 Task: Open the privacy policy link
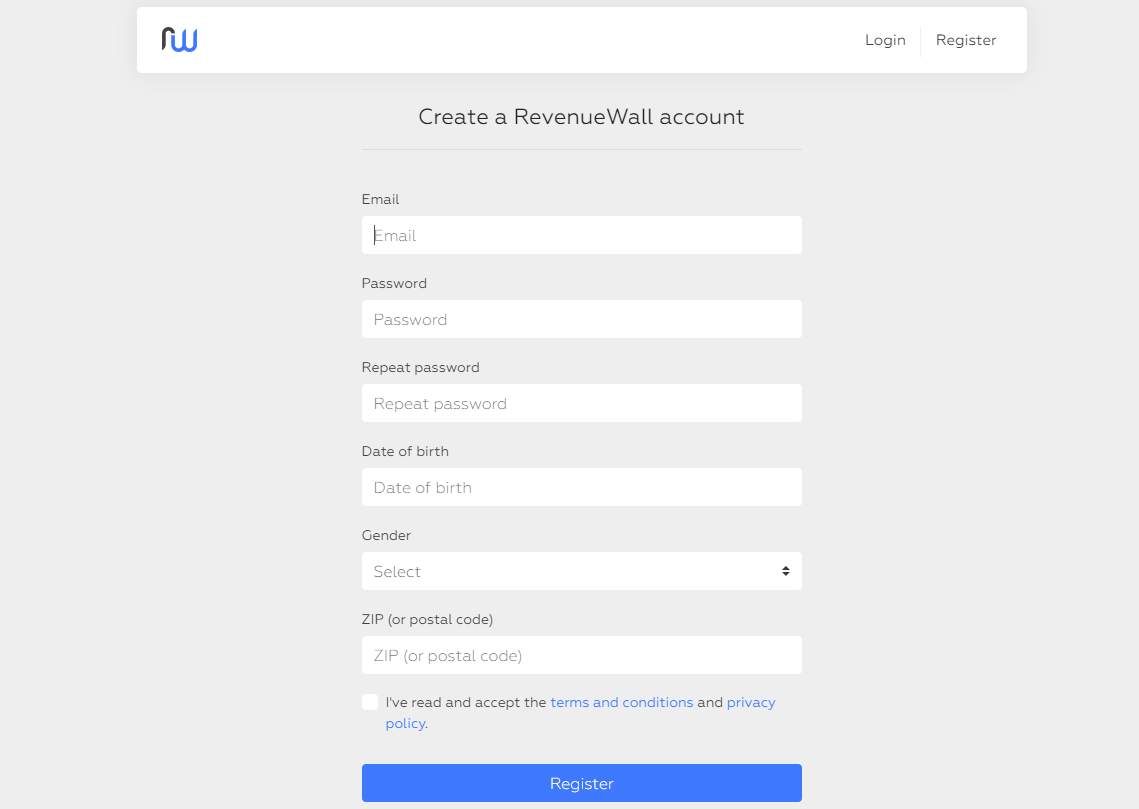click(751, 702)
